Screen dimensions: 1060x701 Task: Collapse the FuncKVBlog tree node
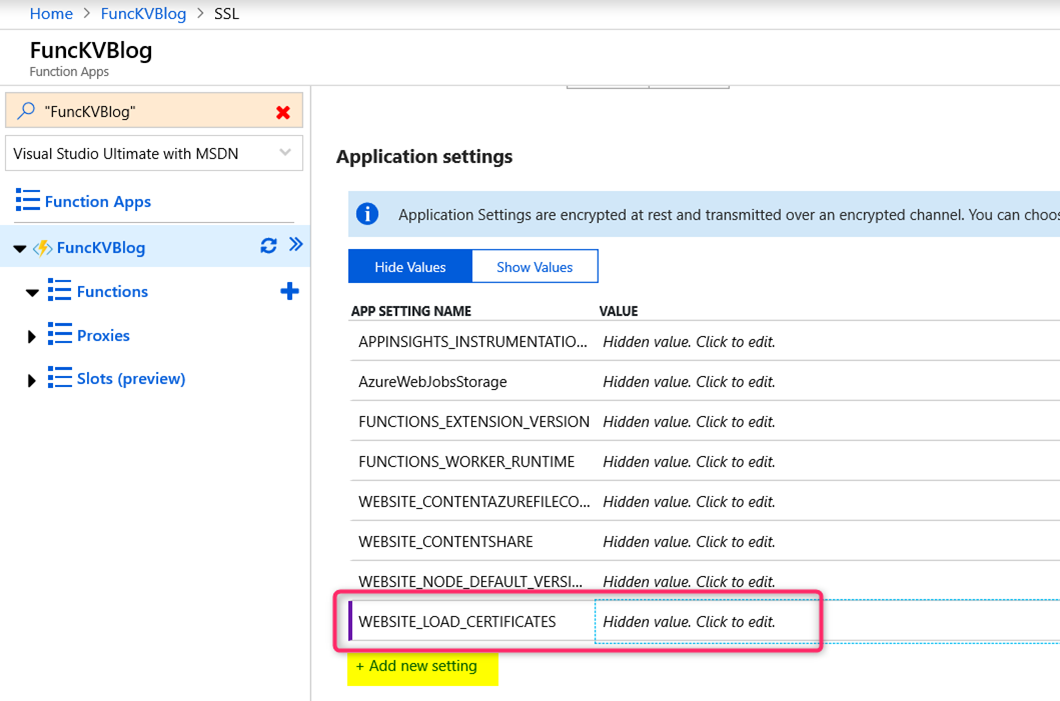pos(20,249)
